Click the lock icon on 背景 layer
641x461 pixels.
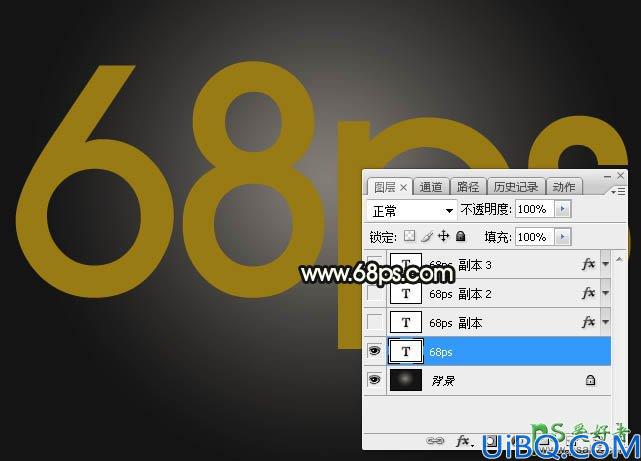click(x=590, y=380)
